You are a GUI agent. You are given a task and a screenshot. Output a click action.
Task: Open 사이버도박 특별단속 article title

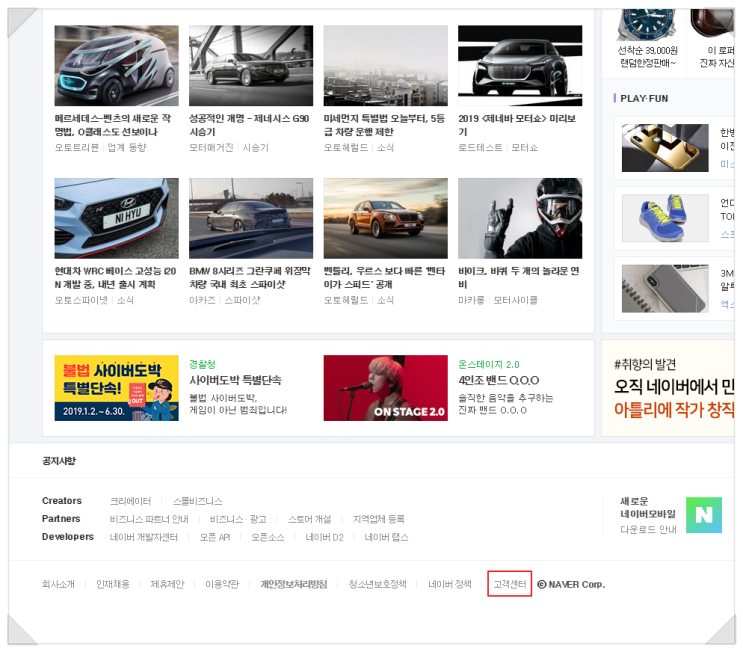point(236,380)
